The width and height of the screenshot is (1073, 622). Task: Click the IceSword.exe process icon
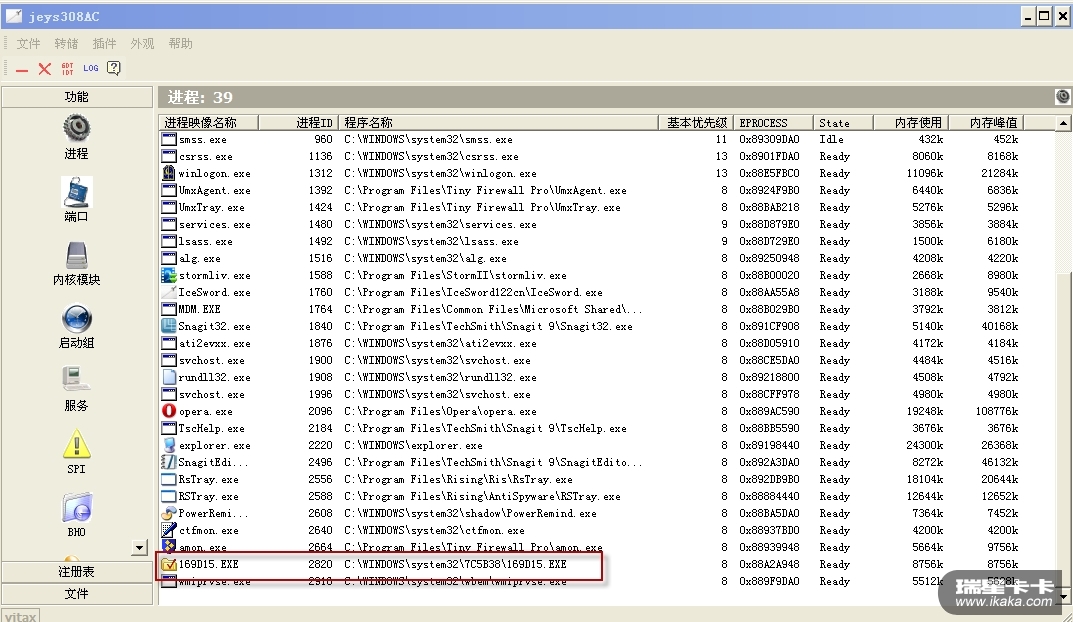(169, 292)
